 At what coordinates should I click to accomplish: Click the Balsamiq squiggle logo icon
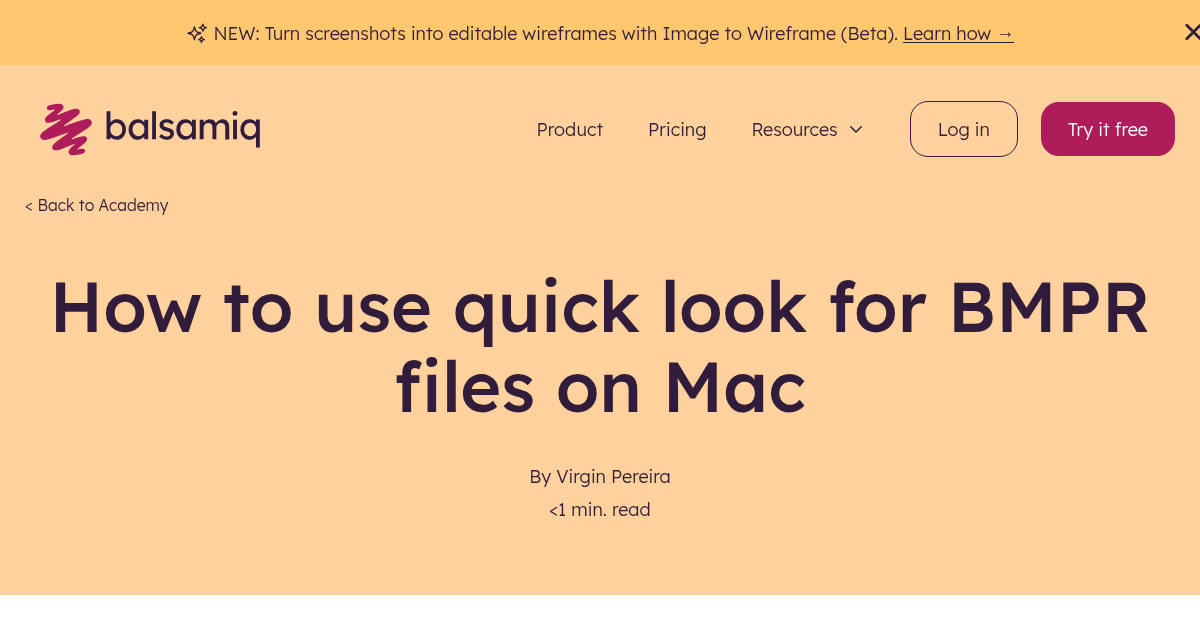pos(66,128)
